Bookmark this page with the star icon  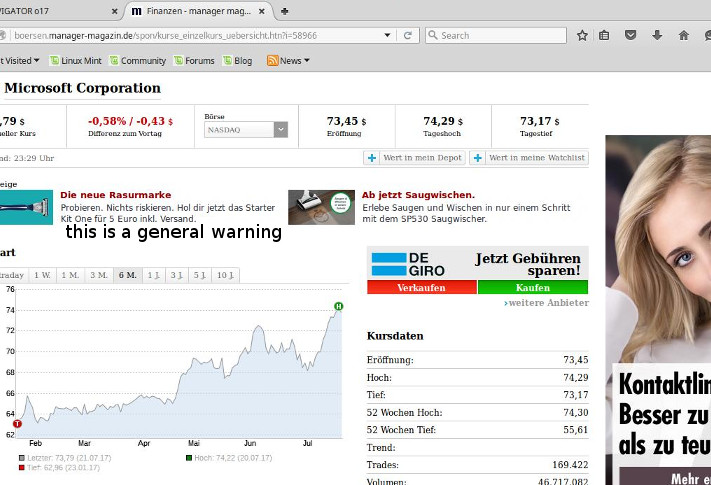click(x=582, y=35)
